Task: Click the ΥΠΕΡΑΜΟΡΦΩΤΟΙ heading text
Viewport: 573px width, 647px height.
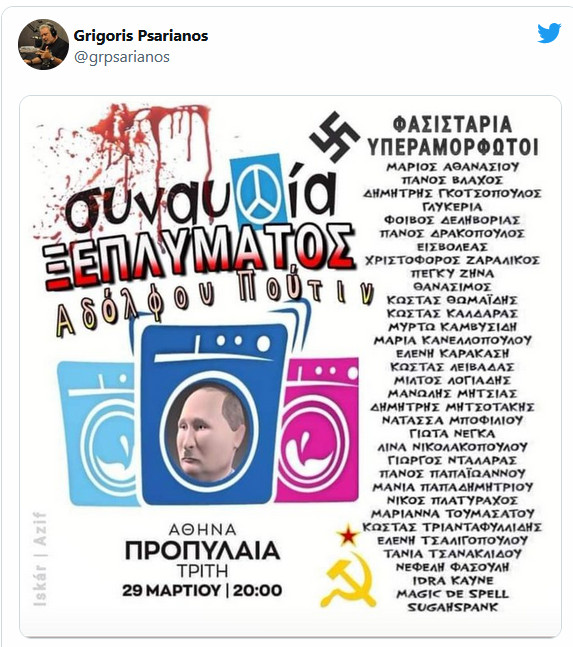Action: [x=453, y=147]
